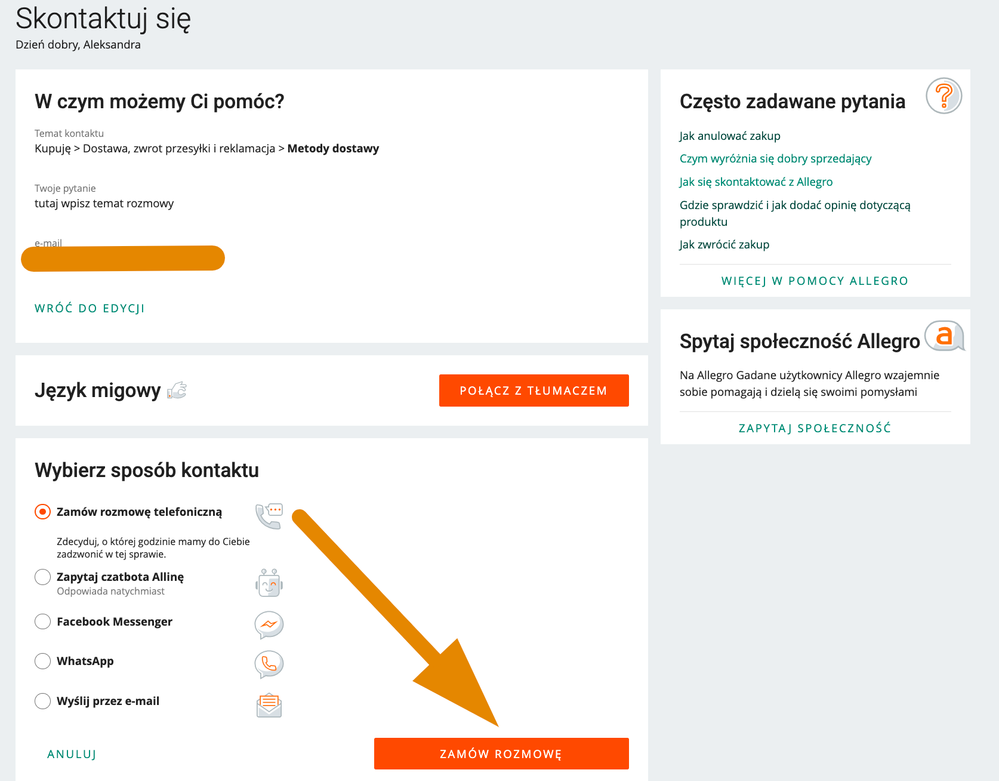Select Zamów rozmowę telefoniczną radio option
The width and height of the screenshot is (999, 781).
point(43,512)
